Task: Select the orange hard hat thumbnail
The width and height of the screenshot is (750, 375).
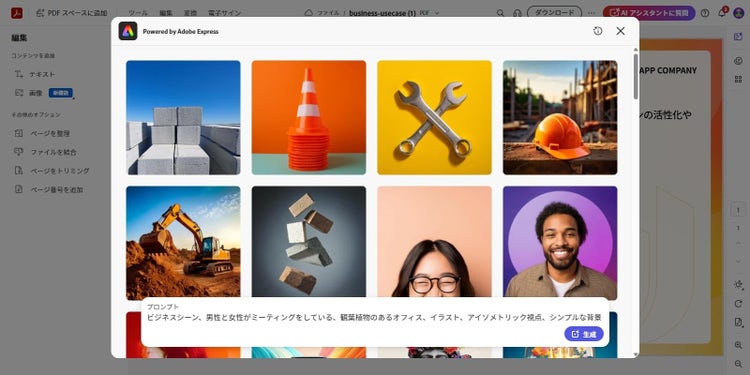Action: [560, 117]
